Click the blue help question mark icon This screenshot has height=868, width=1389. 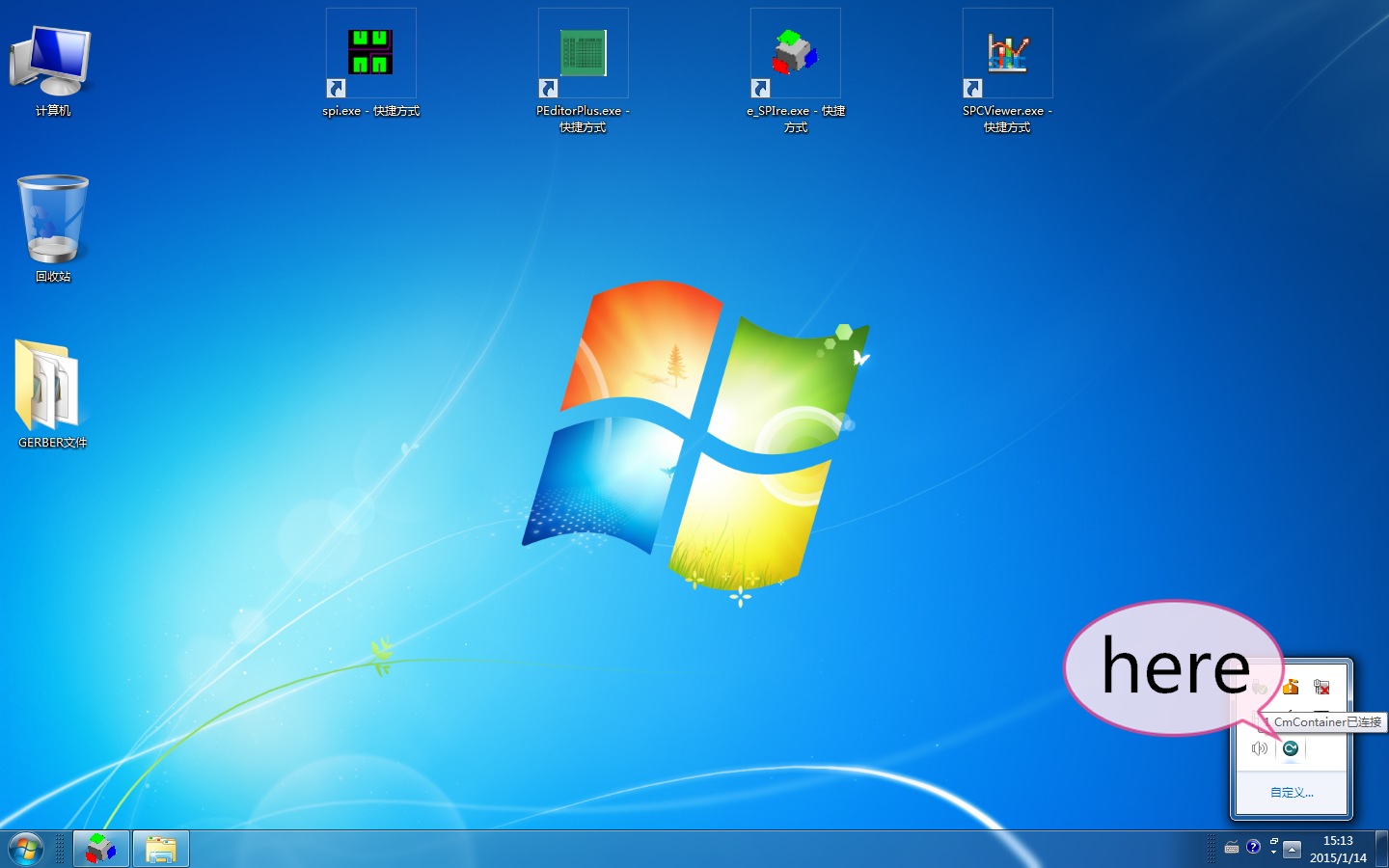tap(1253, 847)
